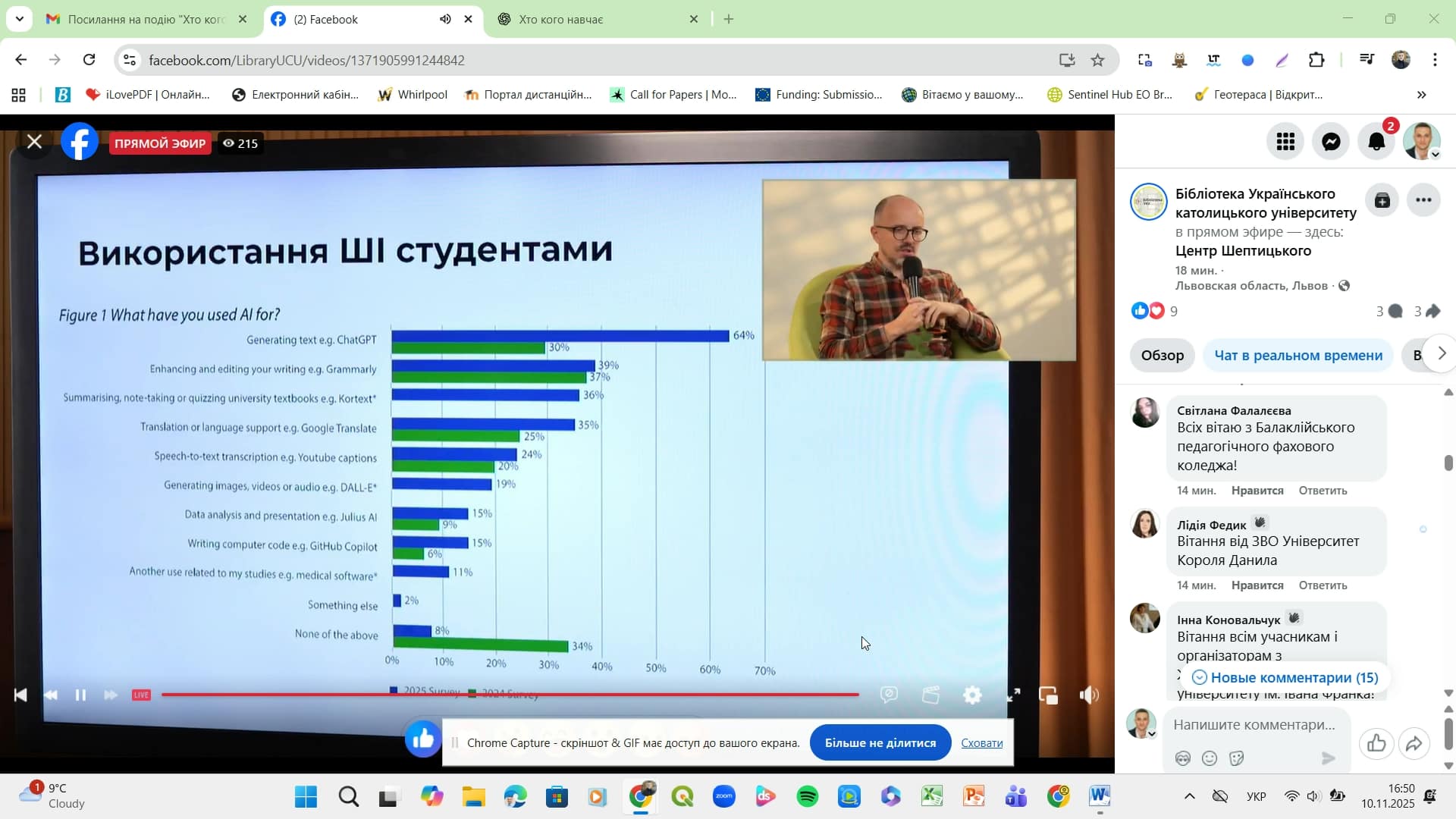Click the share arrow icon by the comment box
Viewport: 1456px width, 819px height.
[1414, 744]
